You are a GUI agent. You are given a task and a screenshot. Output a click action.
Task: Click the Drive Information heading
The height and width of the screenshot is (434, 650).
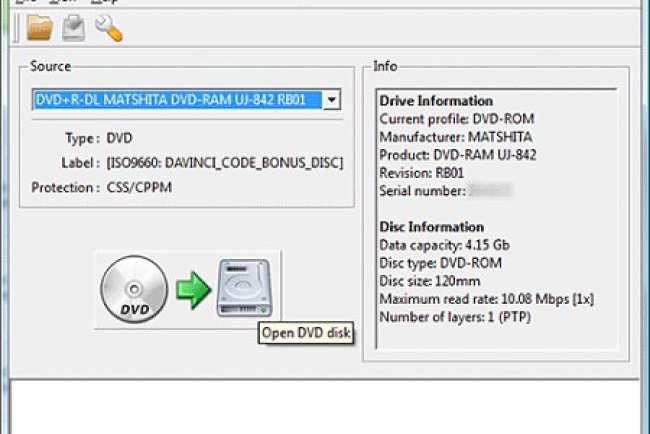(436, 101)
